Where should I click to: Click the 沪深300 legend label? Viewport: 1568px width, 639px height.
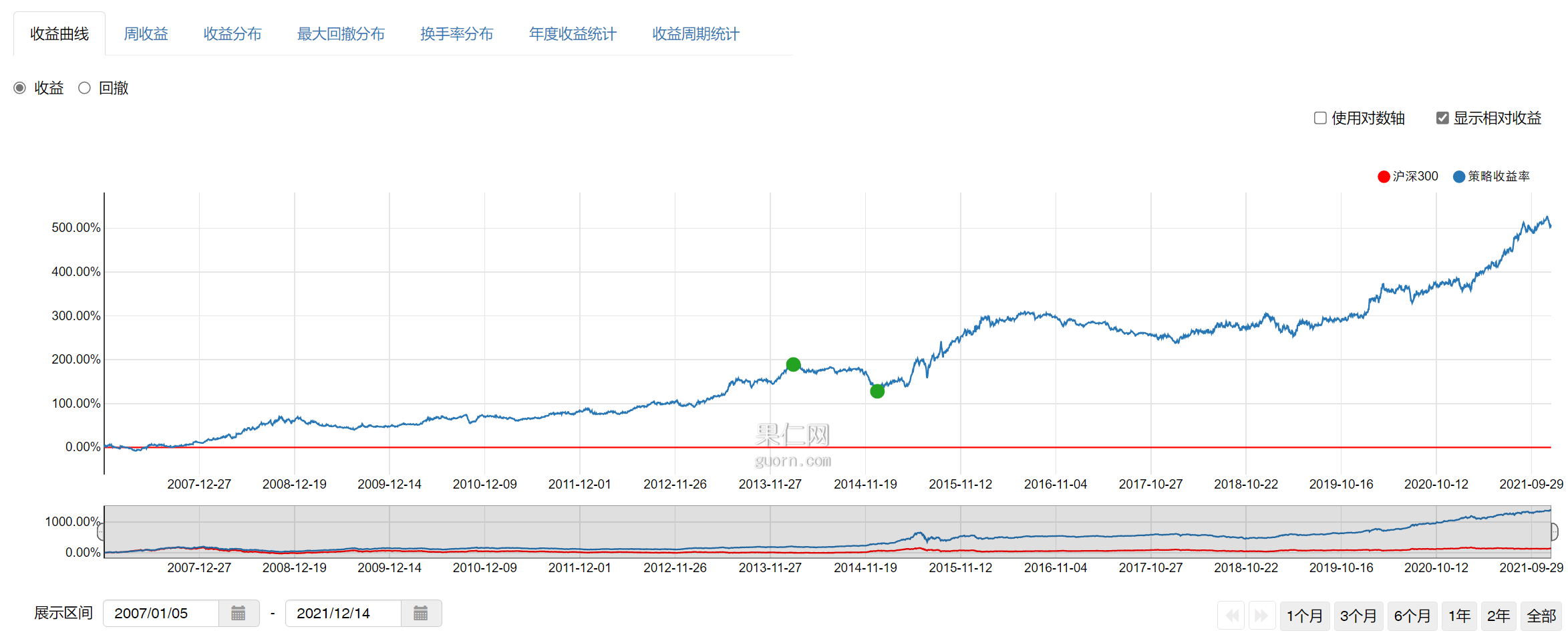(1415, 176)
